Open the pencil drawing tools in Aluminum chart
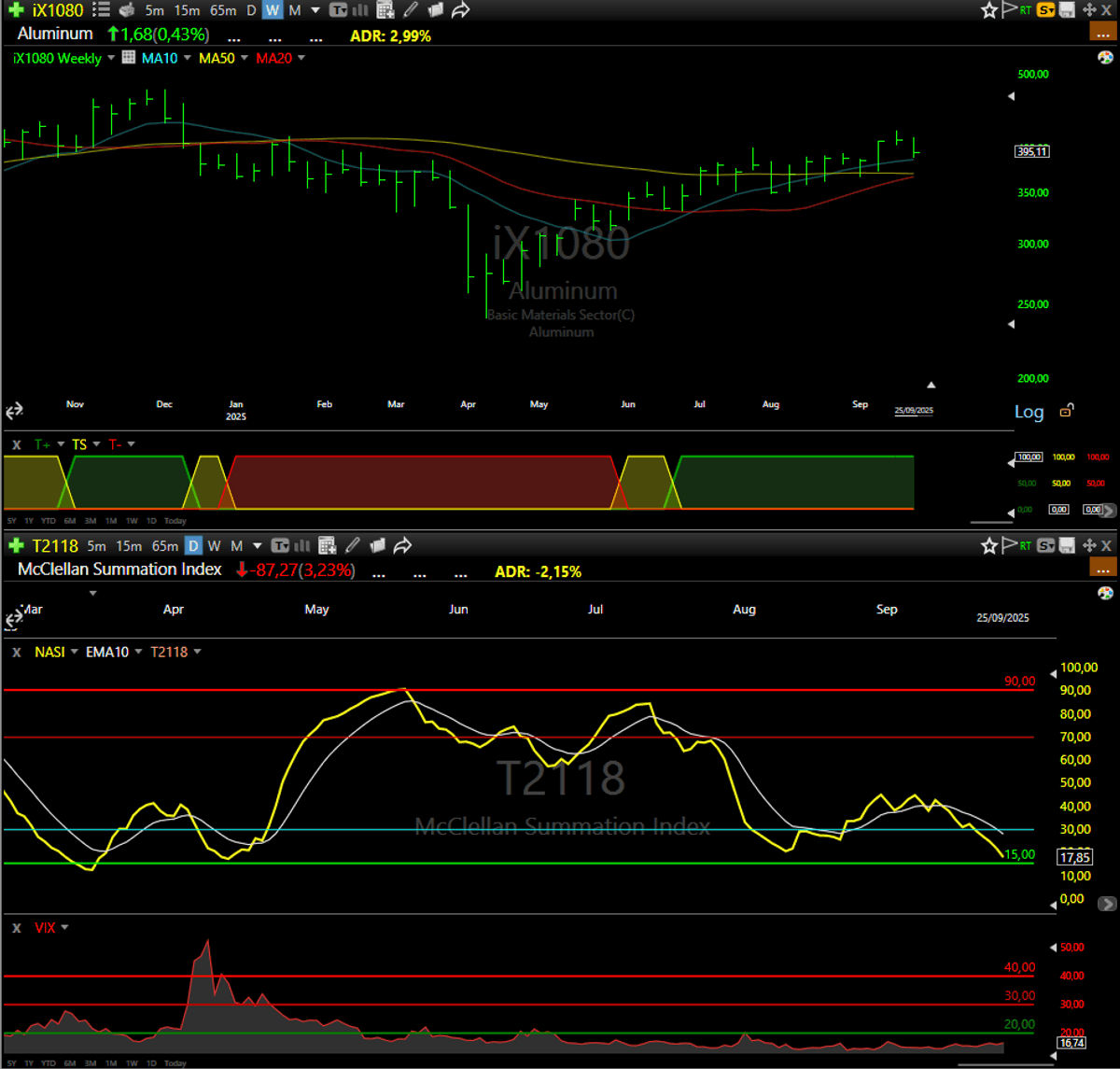This screenshot has height=1069, width=1120. pyautogui.click(x=413, y=11)
